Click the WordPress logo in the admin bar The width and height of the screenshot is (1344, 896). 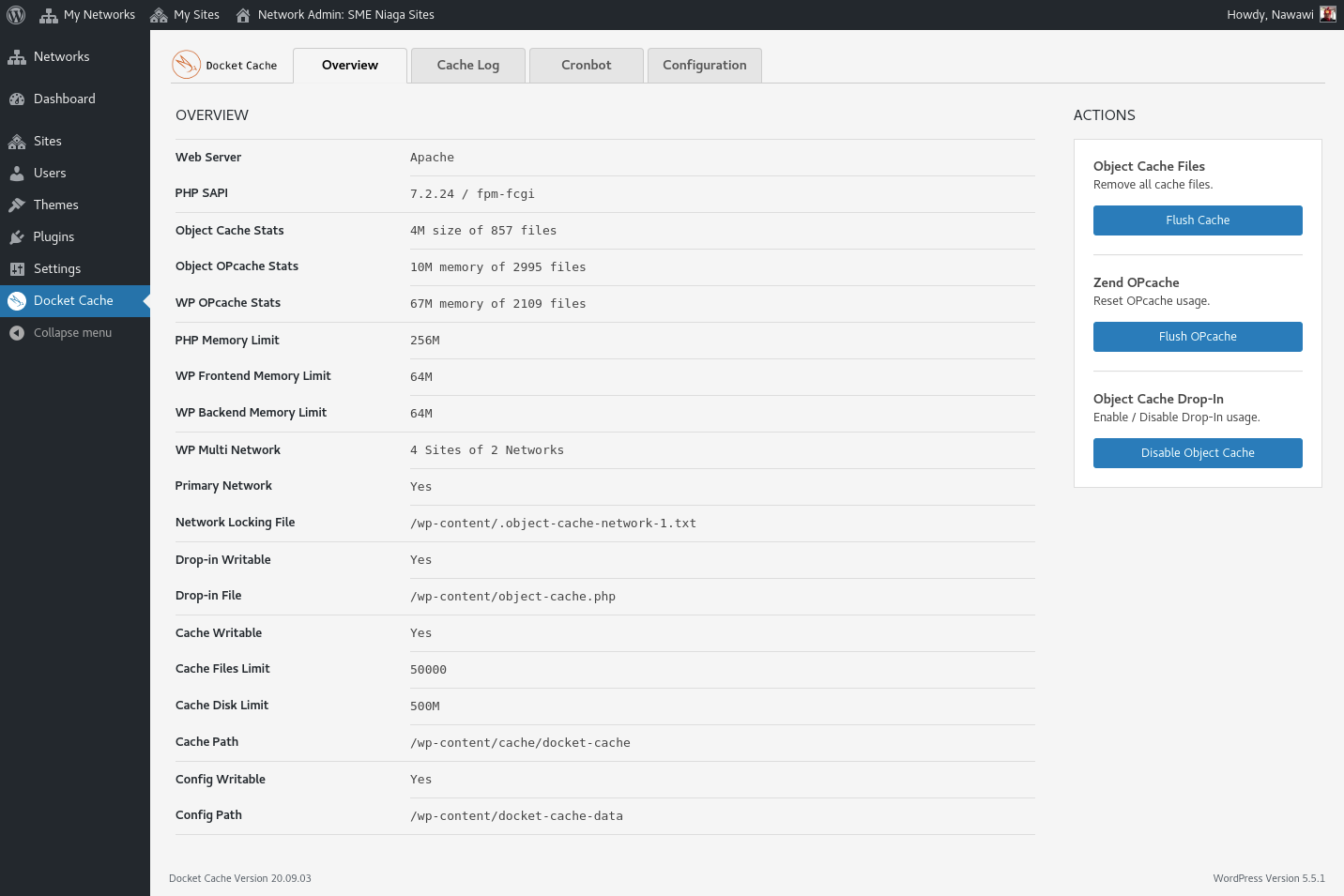click(x=15, y=14)
